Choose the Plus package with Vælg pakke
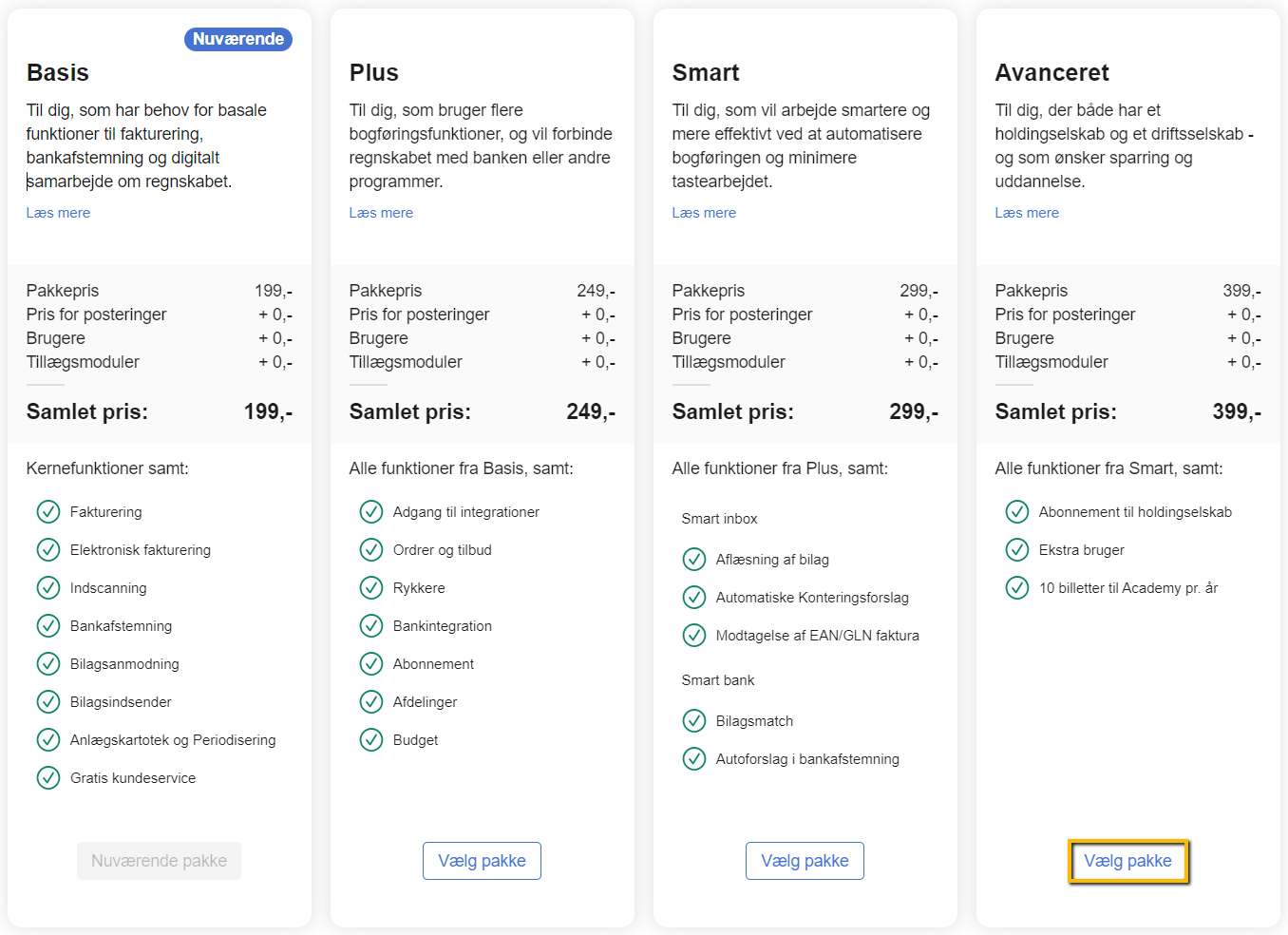Viewport: 1288px width, 935px height. 482,861
